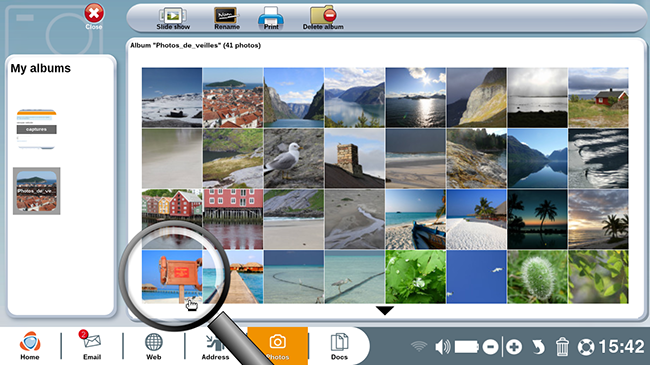
Task: Open the fjord between cliffs photo
Action: point(294,97)
